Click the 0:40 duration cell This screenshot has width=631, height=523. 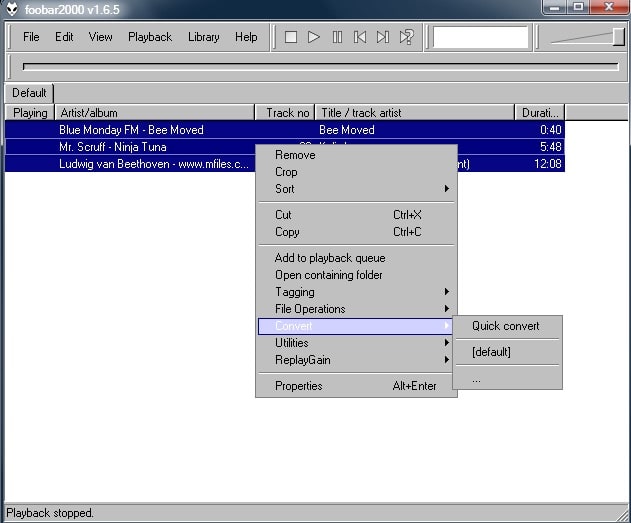pos(550,130)
